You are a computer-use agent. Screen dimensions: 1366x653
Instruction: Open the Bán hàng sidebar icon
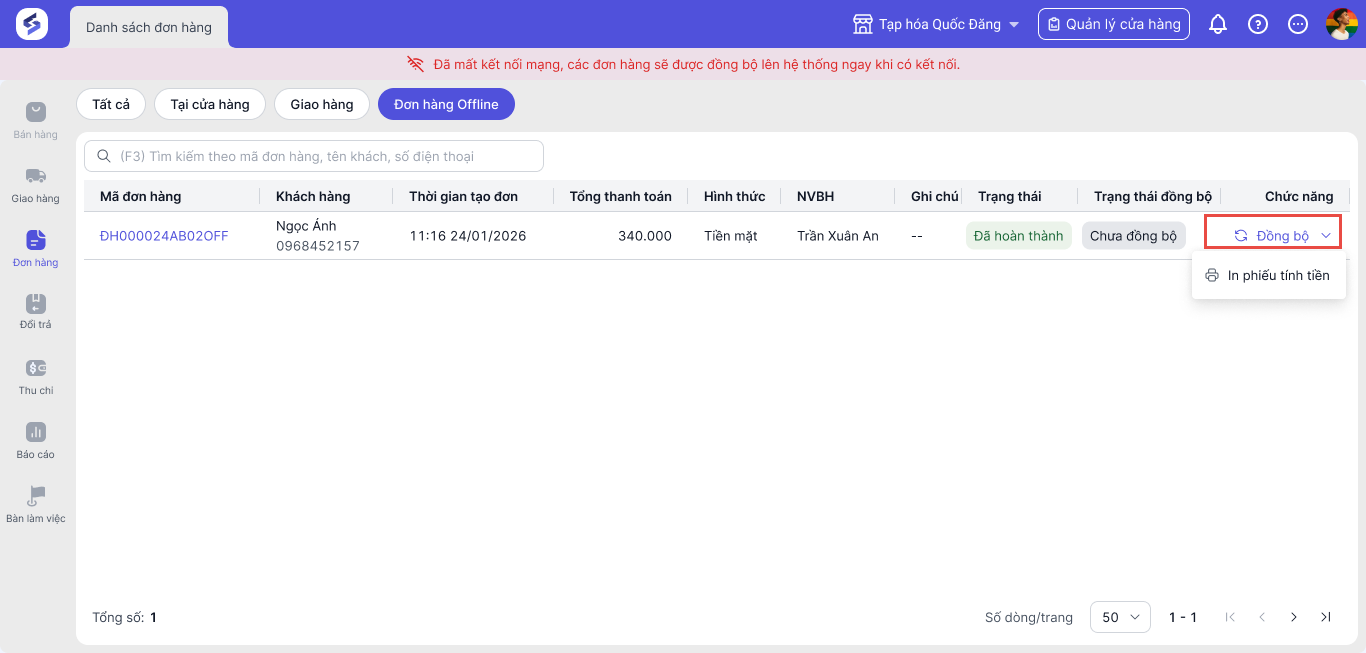[35, 112]
